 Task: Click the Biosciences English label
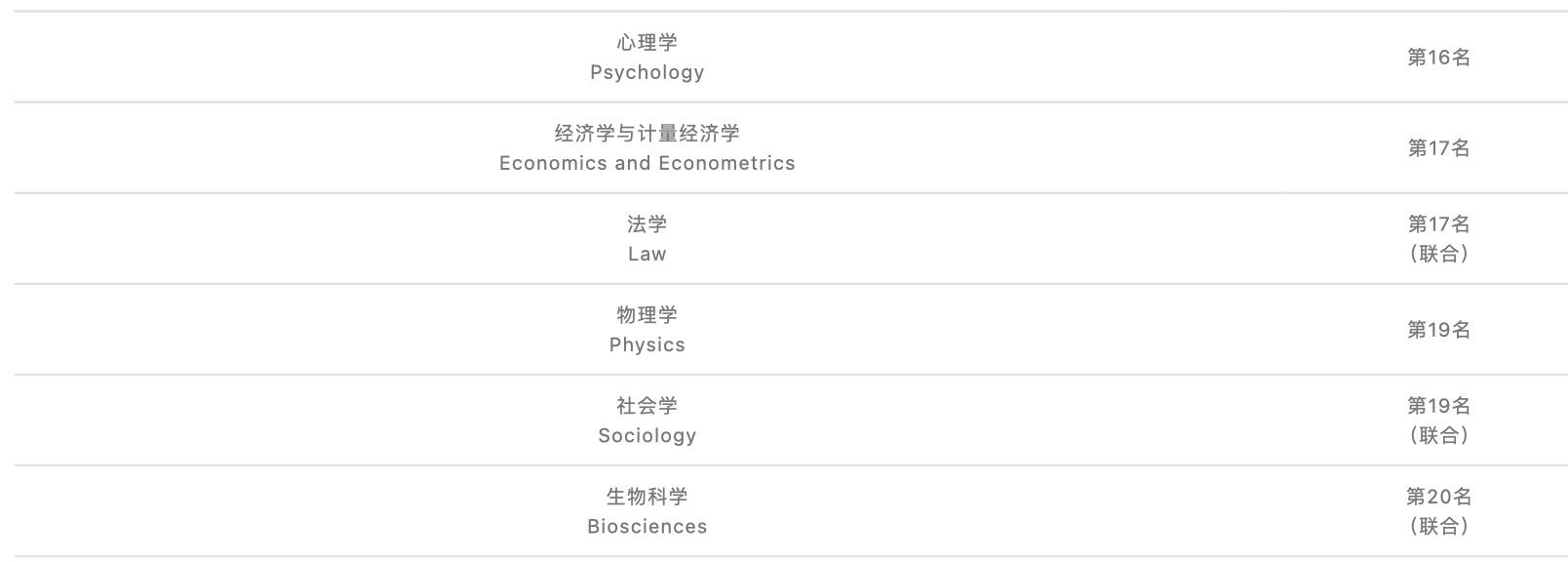coord(647,526)
